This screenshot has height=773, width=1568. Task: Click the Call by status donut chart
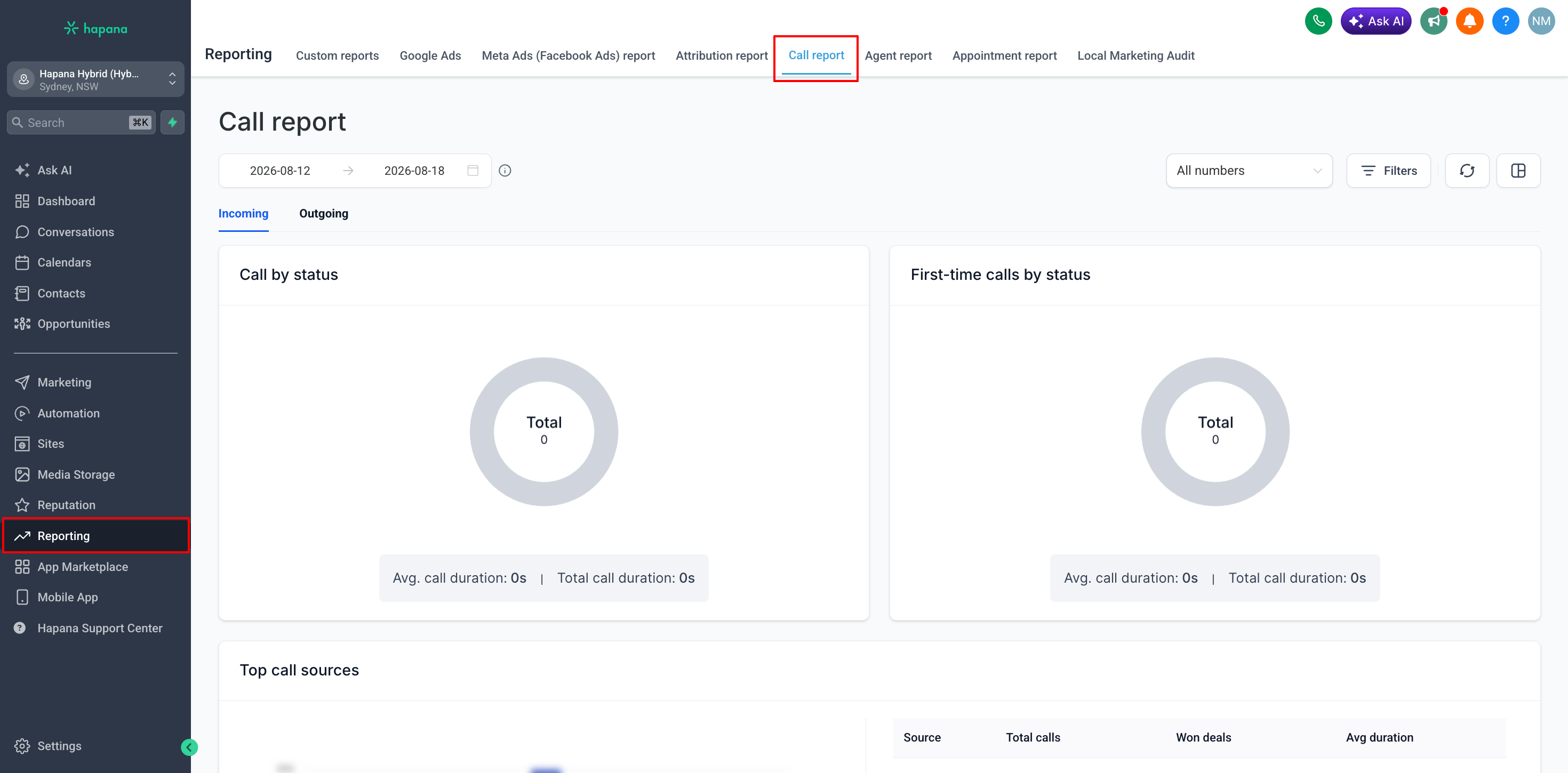pos(544,431)
